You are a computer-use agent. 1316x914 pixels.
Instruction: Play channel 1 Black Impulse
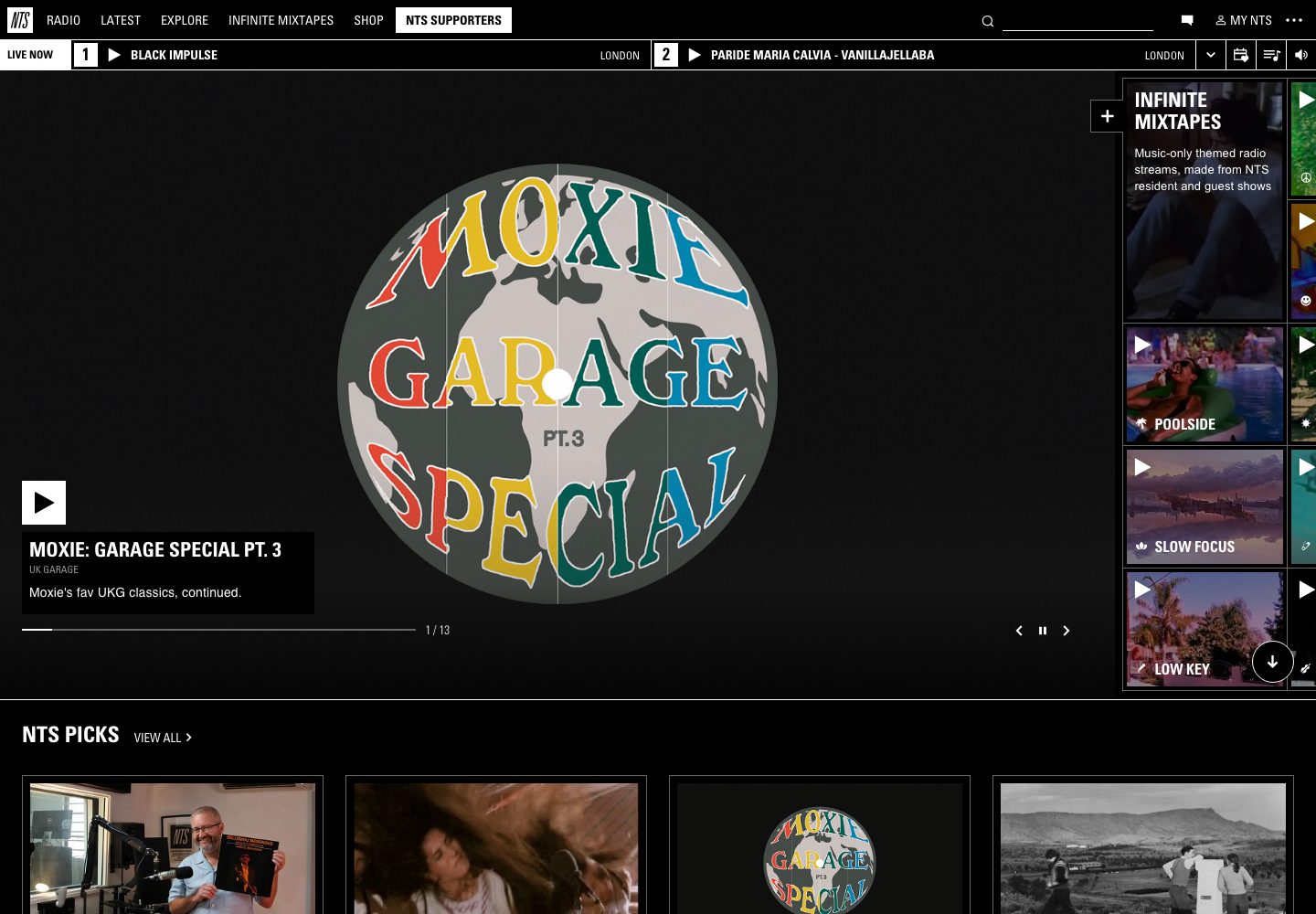coord(114,55)
